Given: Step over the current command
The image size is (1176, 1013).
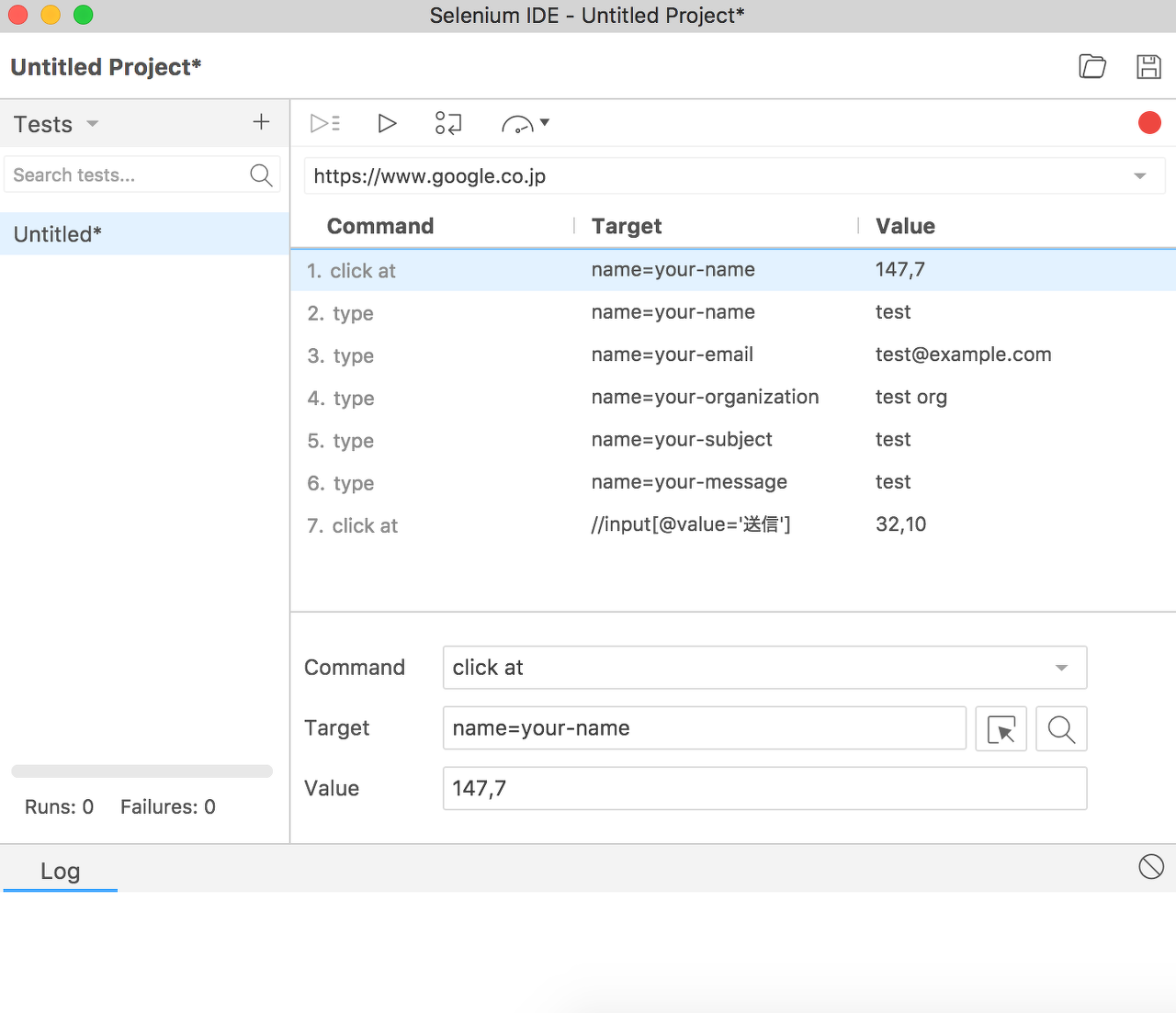Looking at the screenshot, I should tap(448, 122).
